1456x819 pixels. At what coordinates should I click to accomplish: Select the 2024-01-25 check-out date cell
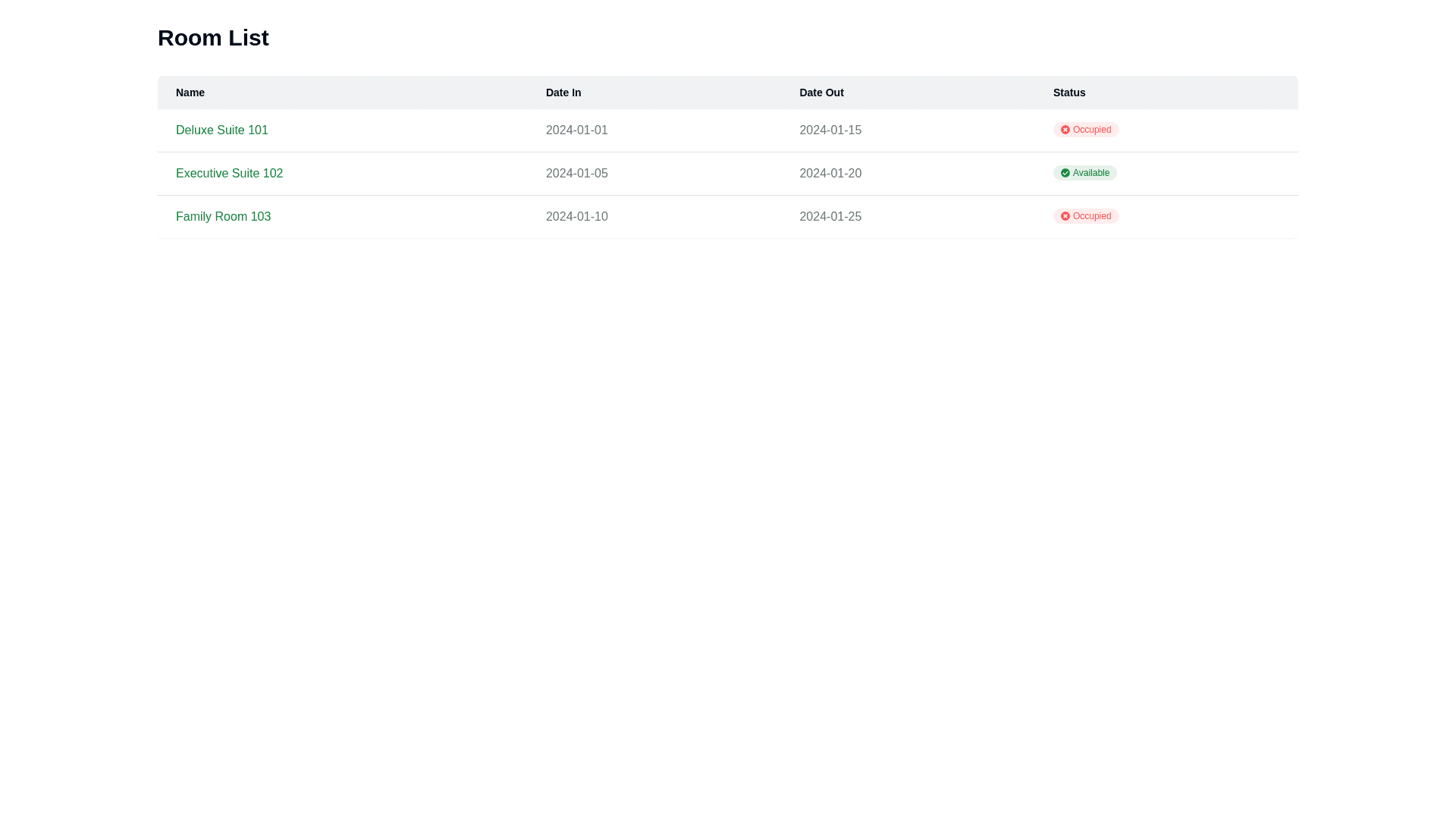830,217
